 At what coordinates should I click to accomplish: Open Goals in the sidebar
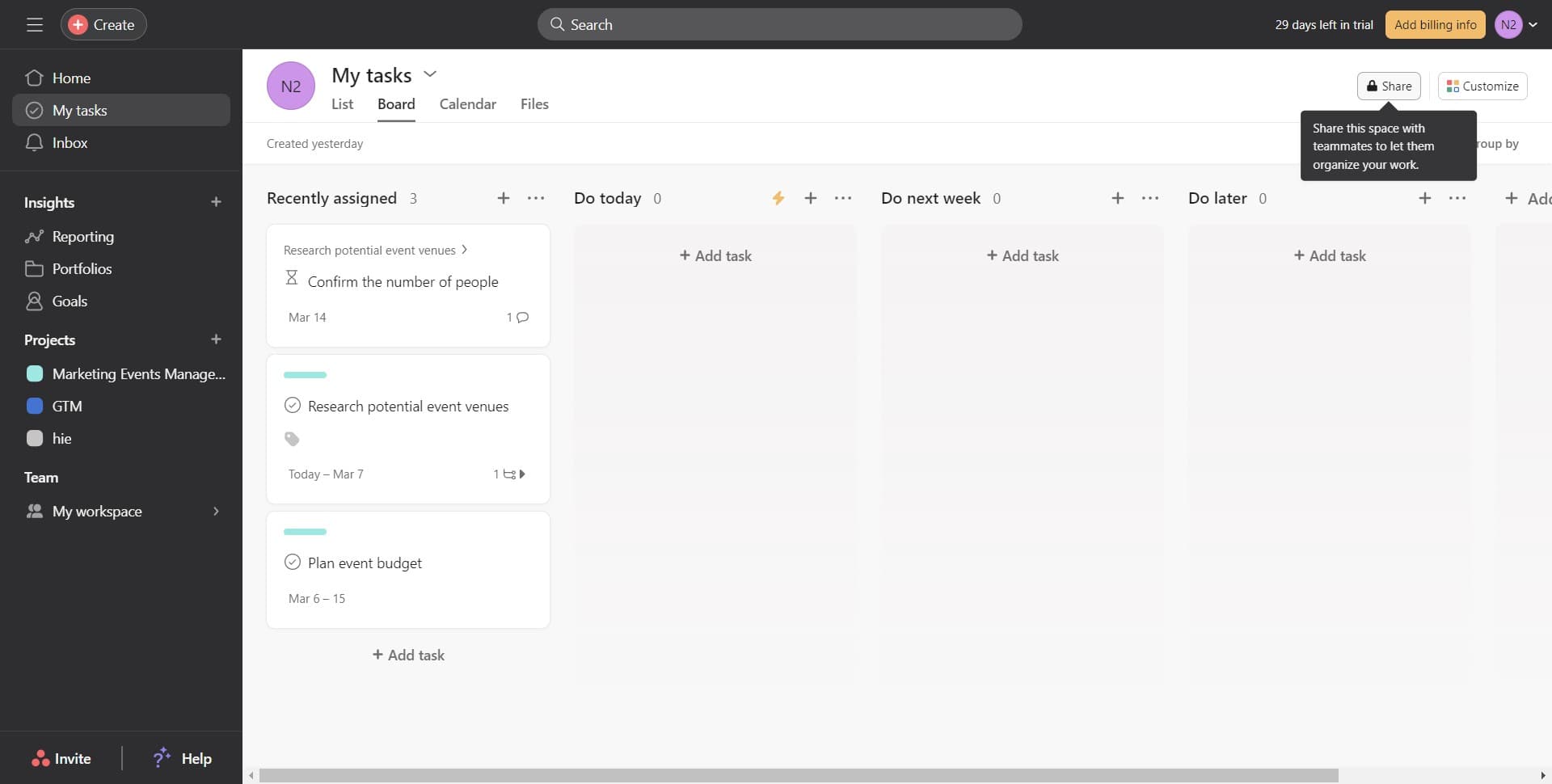70,301
